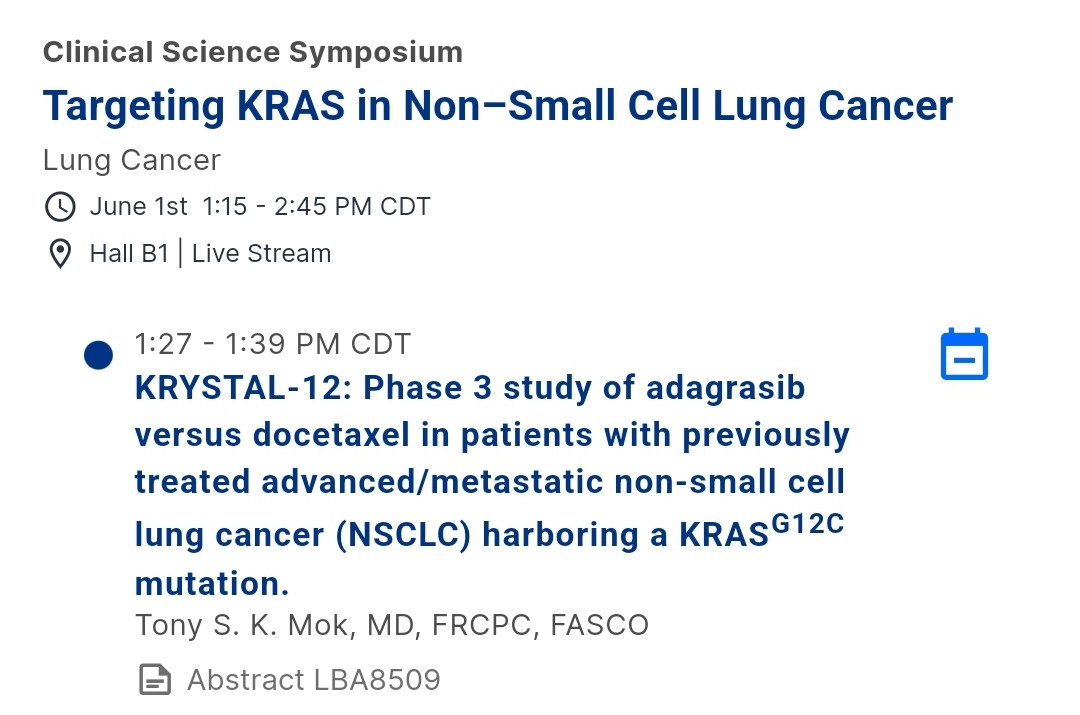Toggle the blue calendar icon for this talk

click(964, 354)
